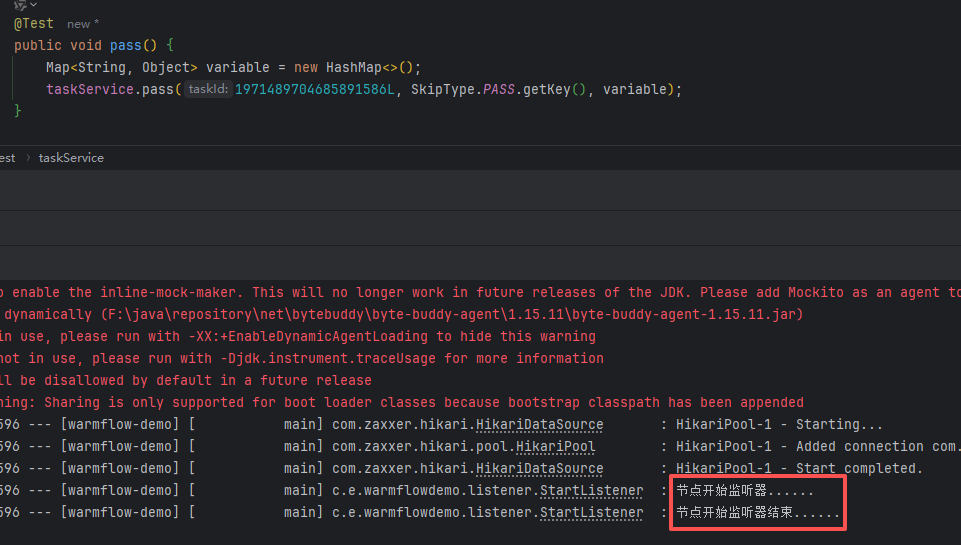Image resolution: width=961 pixels, height=545 pixels.
Task: Click HashMap in the new expression
Action: click(354, 67)
